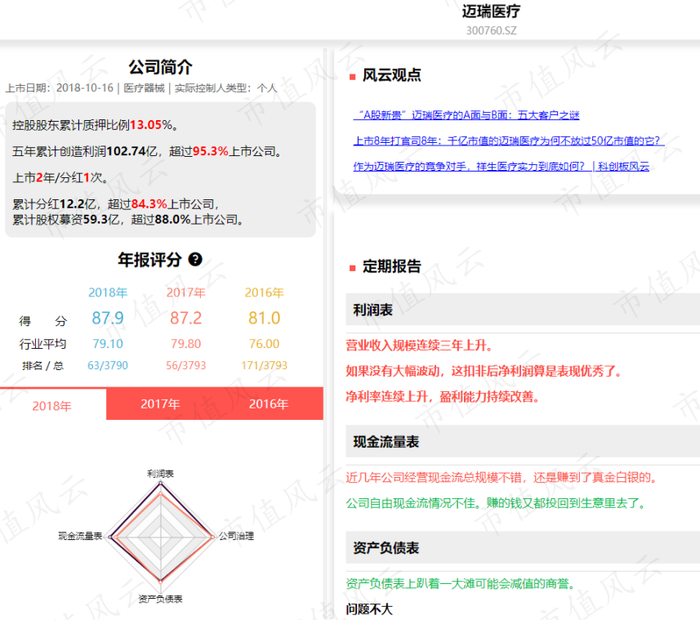The height and width of the screenshot is (620, 700).
Task: Click the 利润表 section header
Action: pyautogui.click(x=523, y=309)
